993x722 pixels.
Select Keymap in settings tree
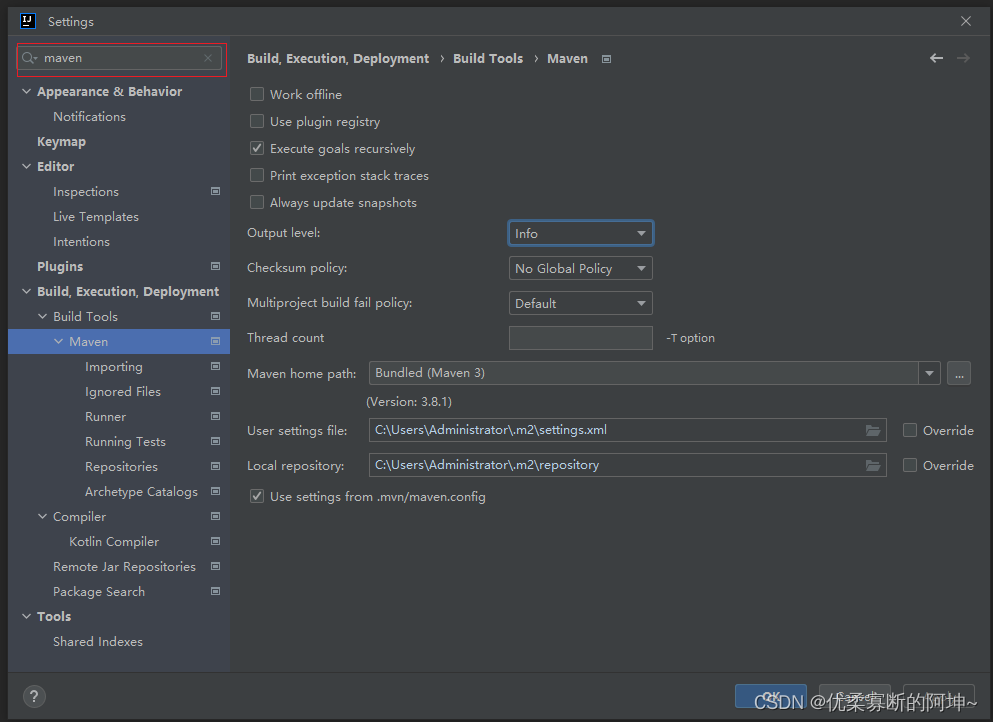pyautogui.click(x=61, y=142)
